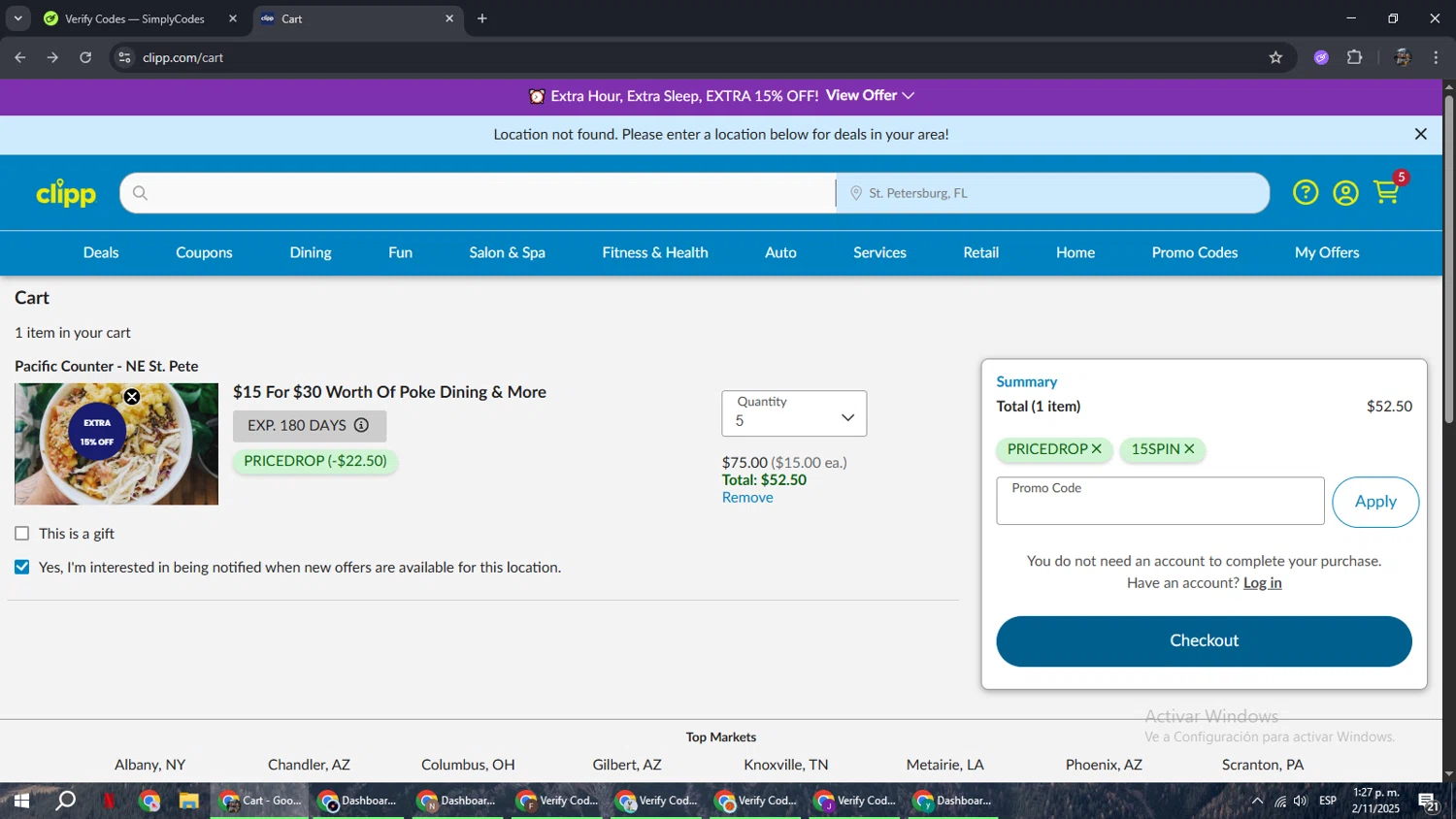
Task: Remove the deal image close badge
Action: pyautogui.click(x=132, y=397)
